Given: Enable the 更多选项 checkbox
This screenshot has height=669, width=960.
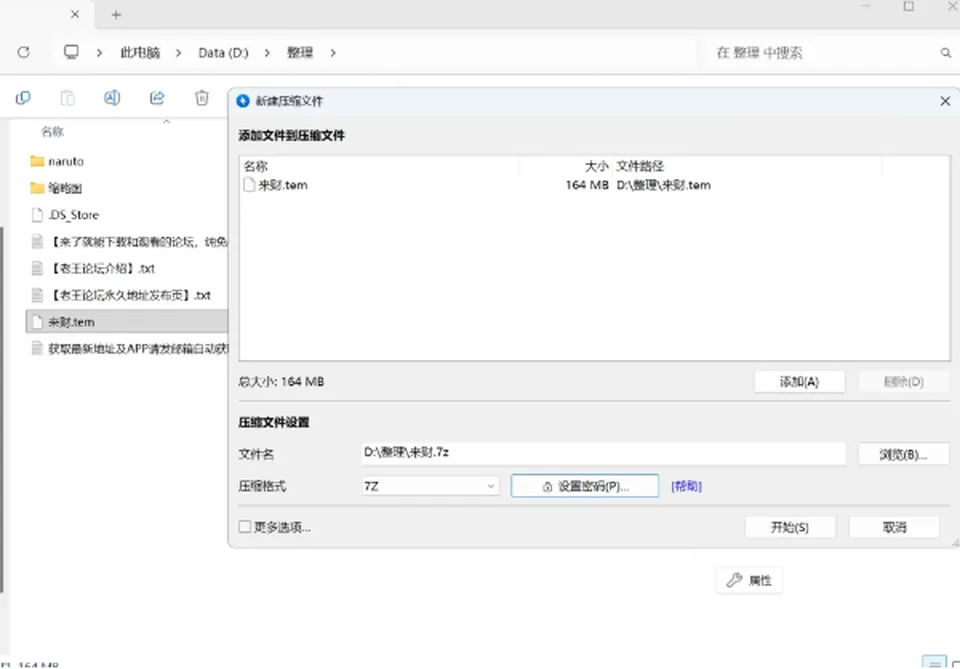Looking at the screenshot, I should [x=245, y=527].
